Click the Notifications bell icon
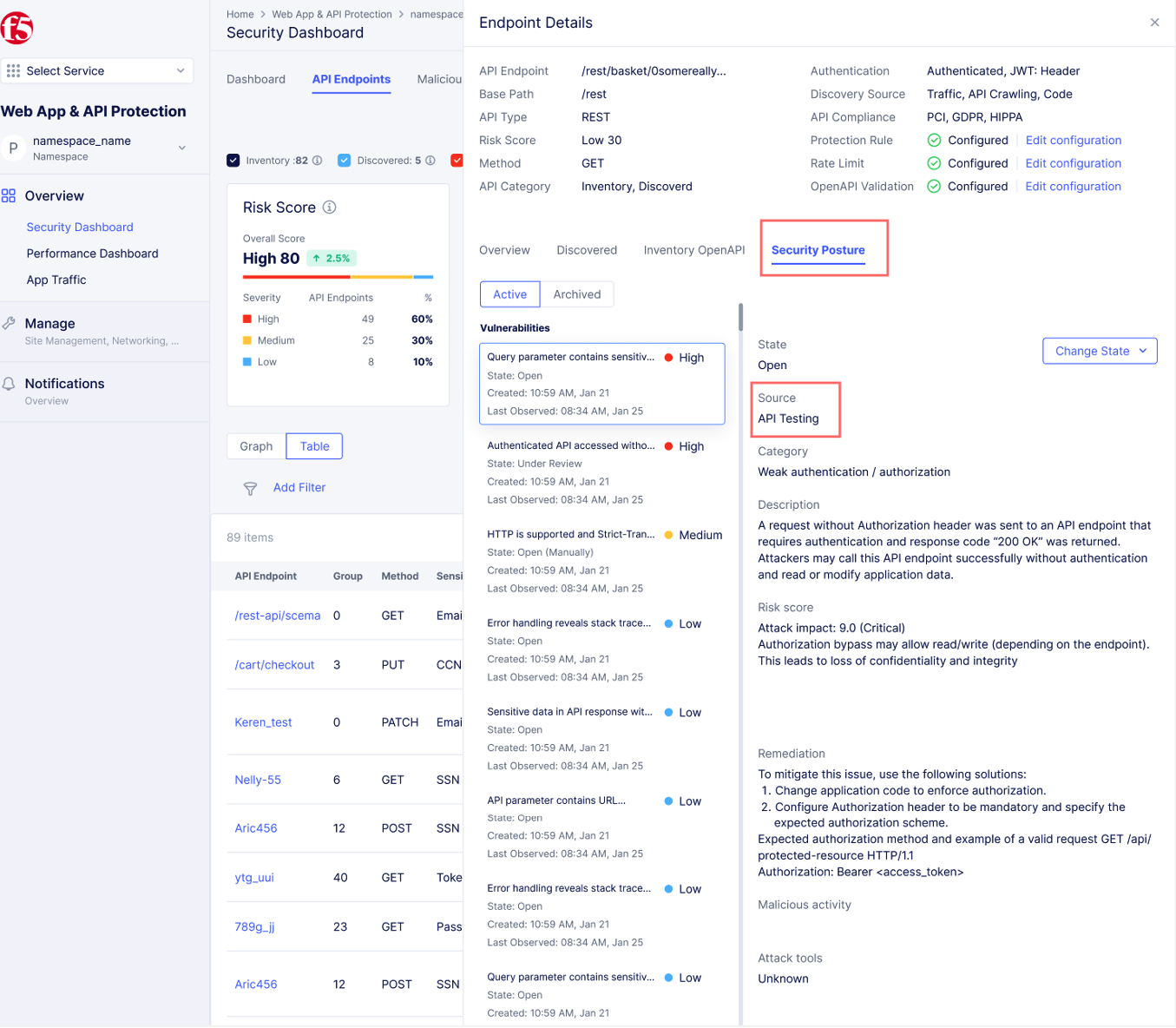Screen dimensions: 1176x1028 [x=9, y=384]
